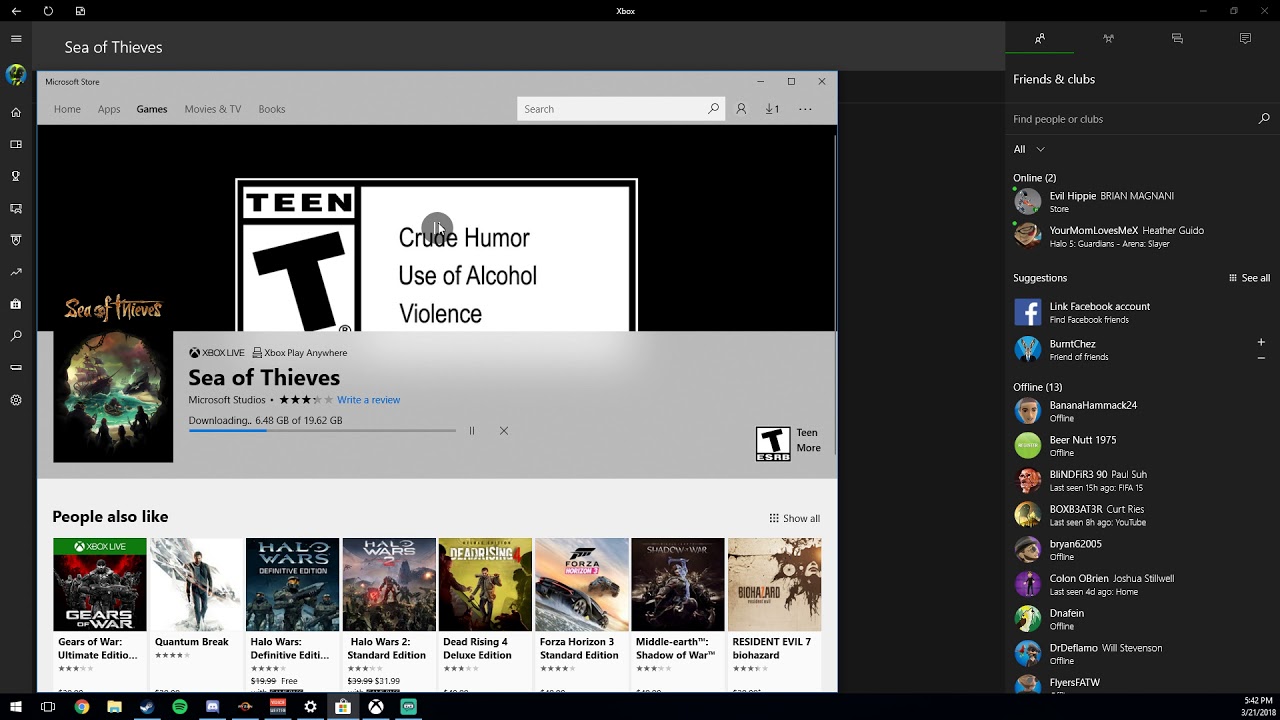Launch Google Chrome from taskbar
This screenshot has height=720, width=1280.
[82, 706]
